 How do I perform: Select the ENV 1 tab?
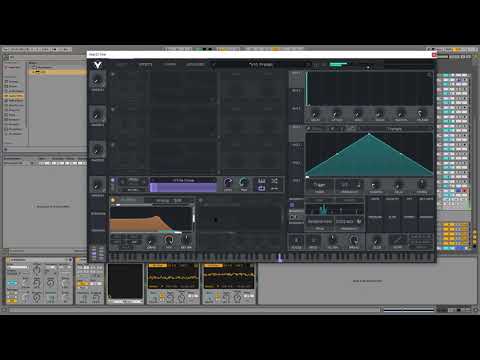pyautogui.click(x=296, y=79)
